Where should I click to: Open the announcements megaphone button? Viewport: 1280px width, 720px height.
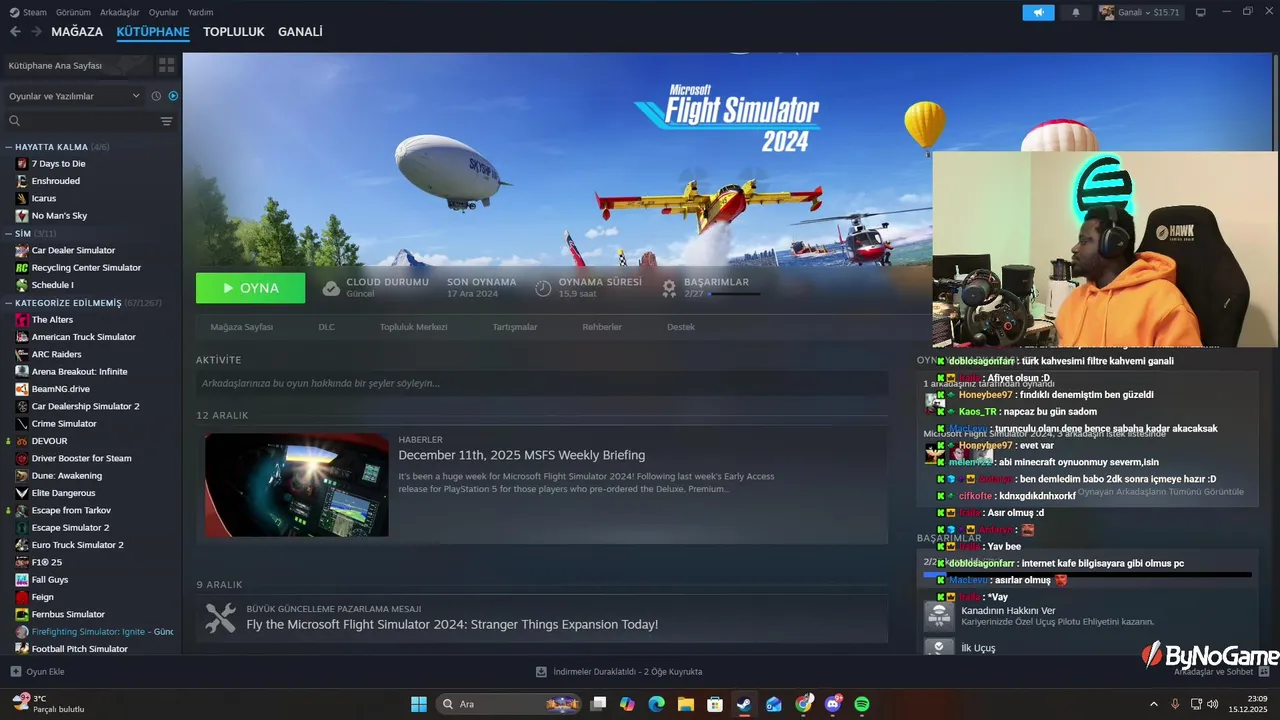pyautogui.click(x=1038, y=12)
